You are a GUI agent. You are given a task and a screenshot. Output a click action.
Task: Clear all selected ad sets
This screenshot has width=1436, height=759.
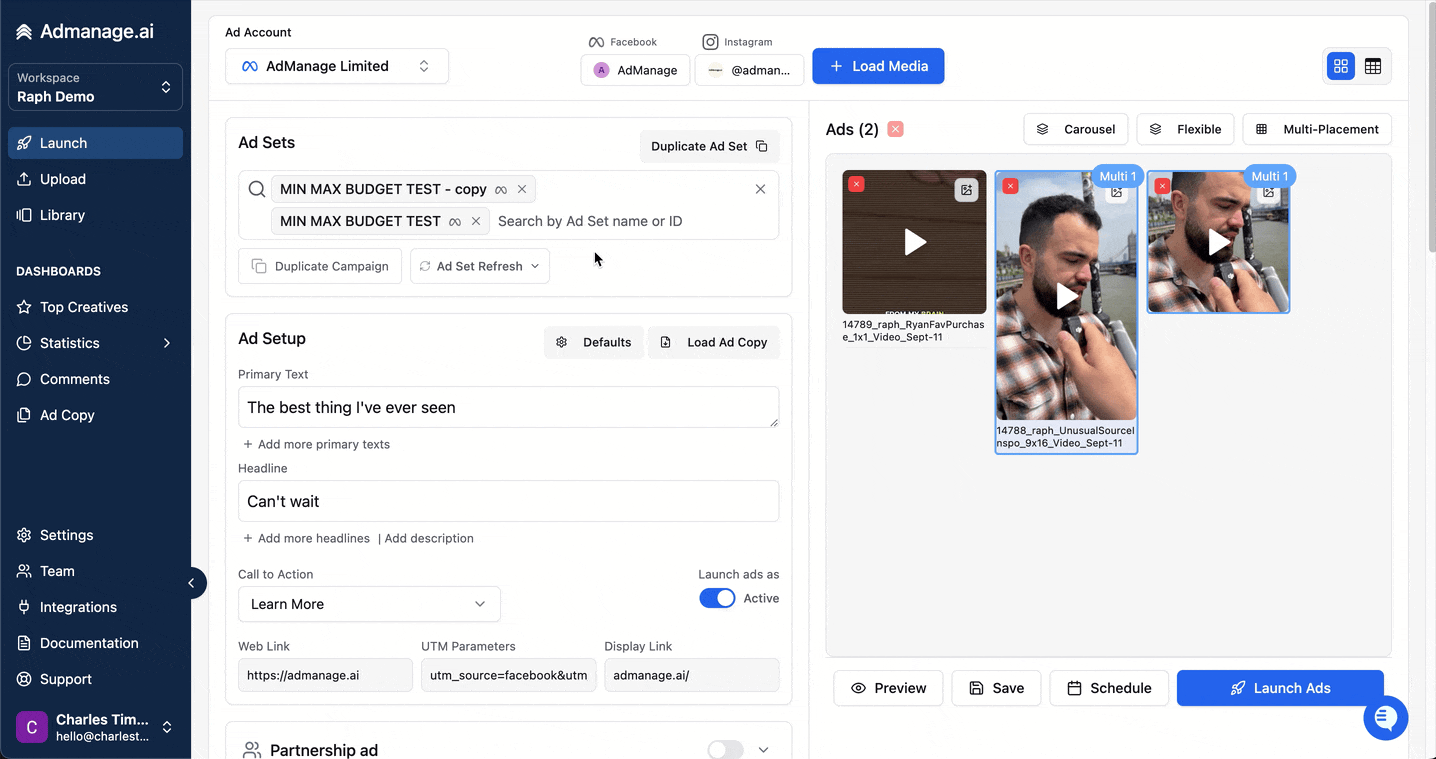coord(760,189)
